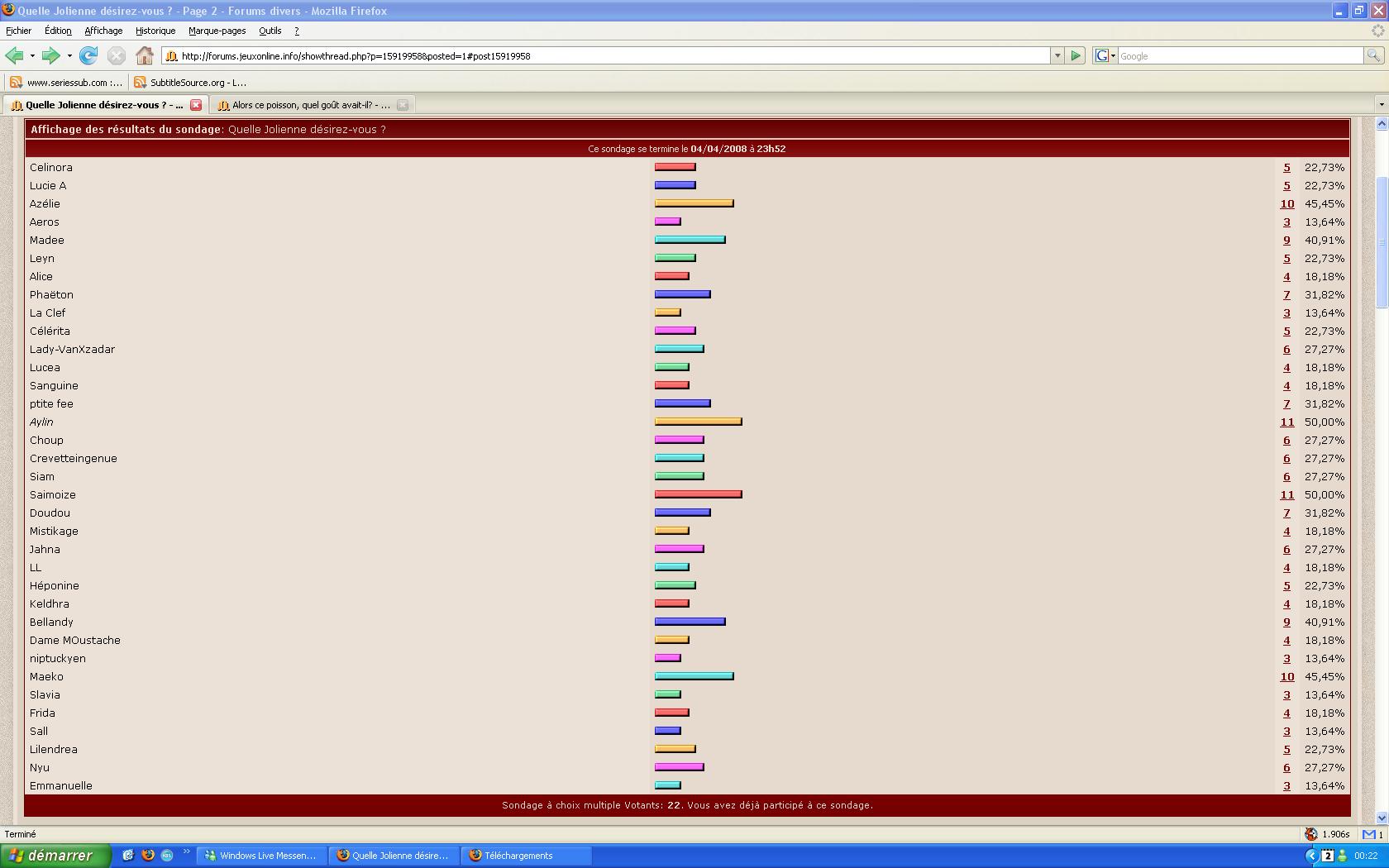
Task: Click the third quick launch icon
Action: (x=167, y=856)
